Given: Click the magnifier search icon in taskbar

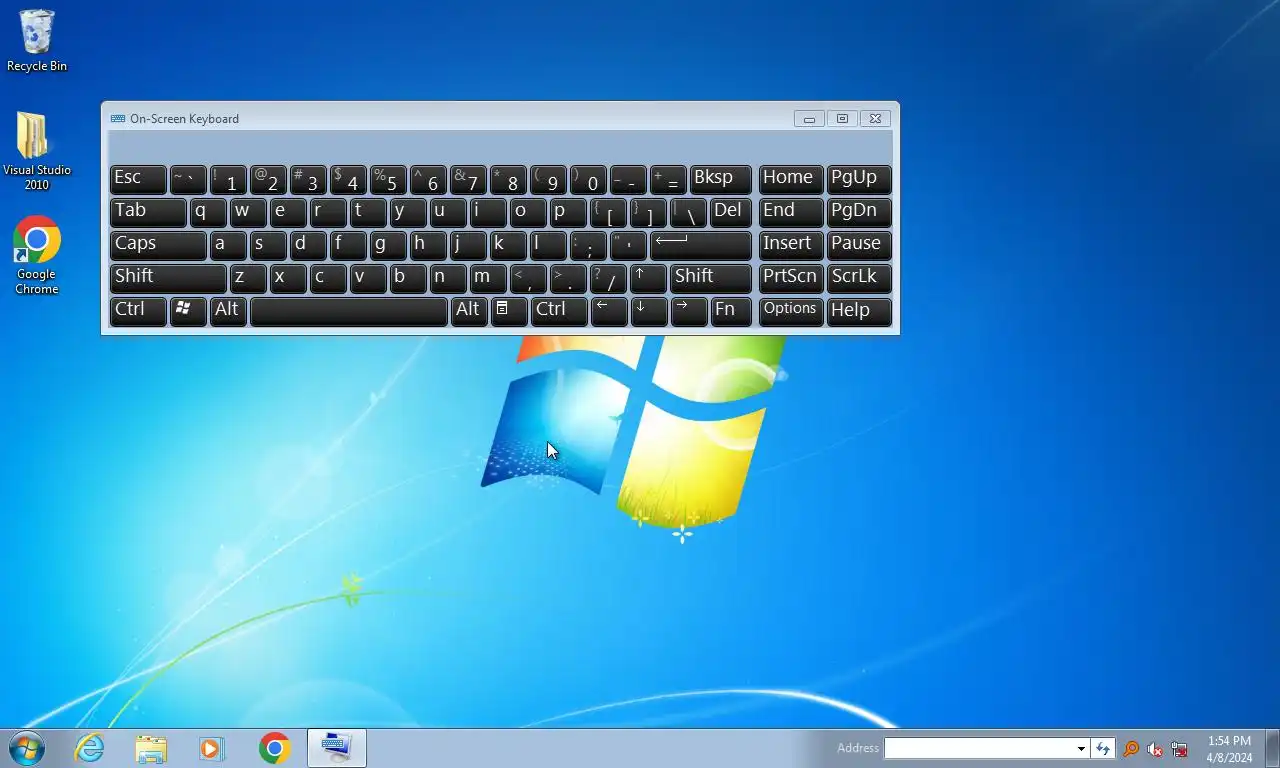Looking at the screenshot, I should [x=1131, y=748].
